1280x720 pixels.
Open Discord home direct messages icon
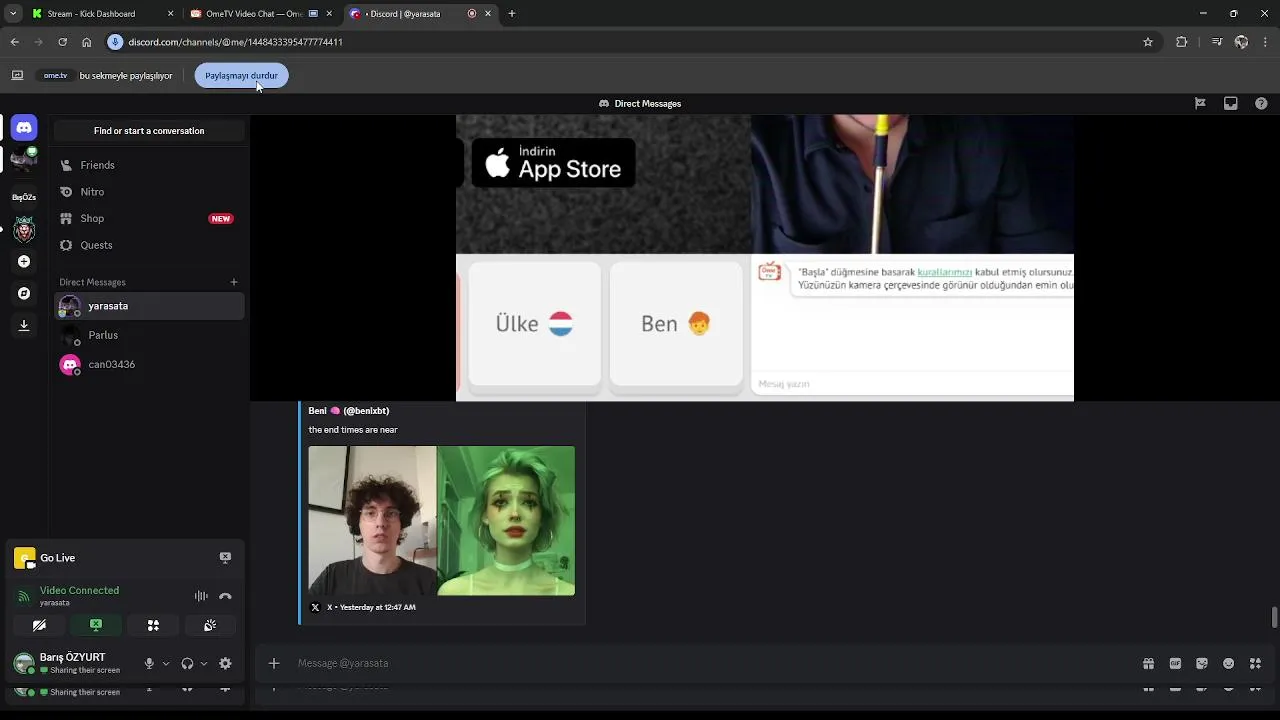(24, 128)
